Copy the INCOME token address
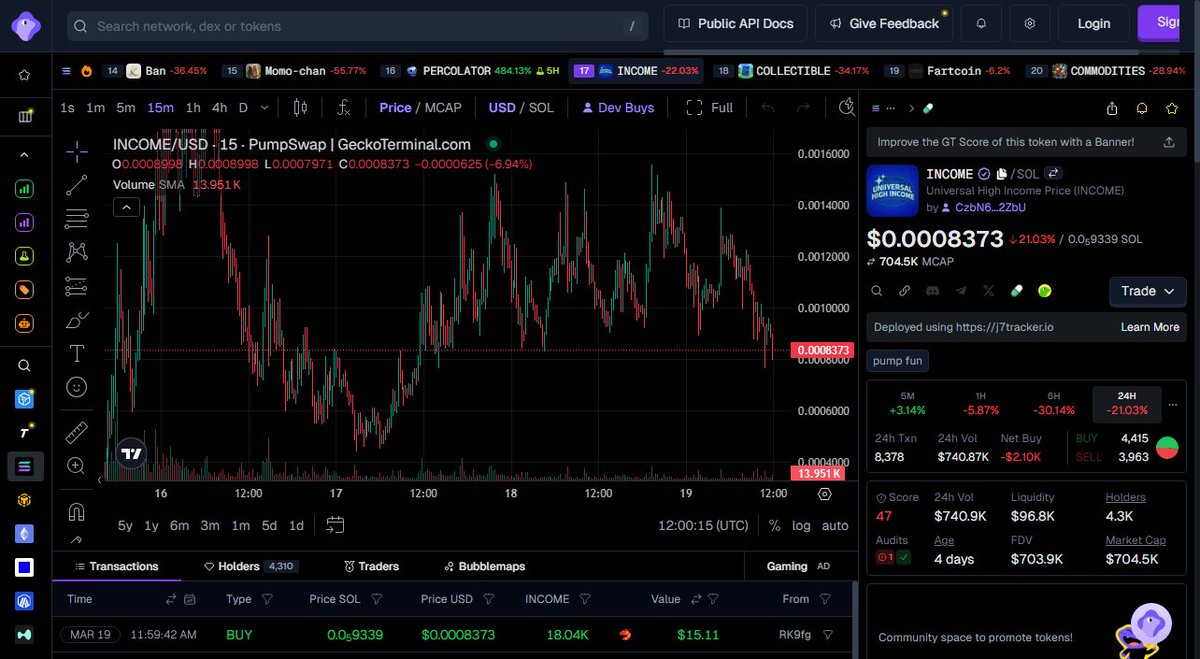Viewport: 1200px width, 659px height. 1002,174
